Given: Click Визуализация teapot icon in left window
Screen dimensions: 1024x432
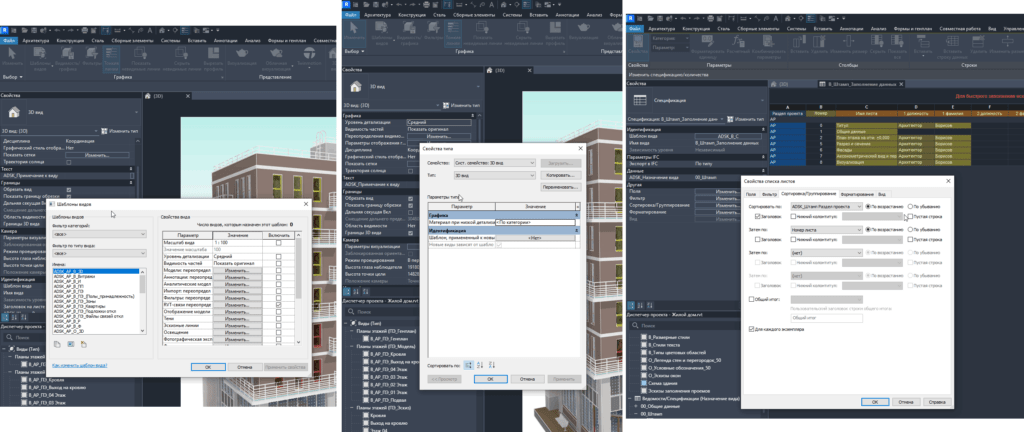Looking at the screenshot, I should tap(240, 55).
